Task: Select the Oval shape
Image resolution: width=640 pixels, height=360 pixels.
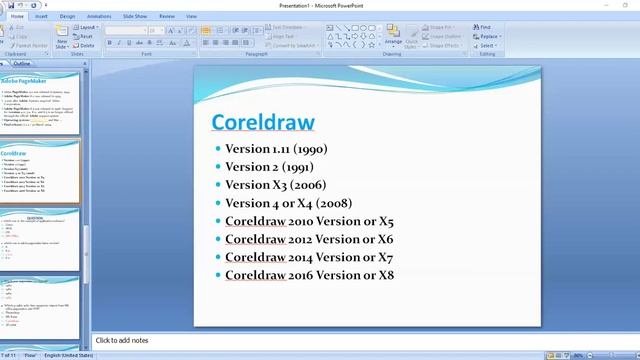Action: pyautogui.click(x=363, y=28)
